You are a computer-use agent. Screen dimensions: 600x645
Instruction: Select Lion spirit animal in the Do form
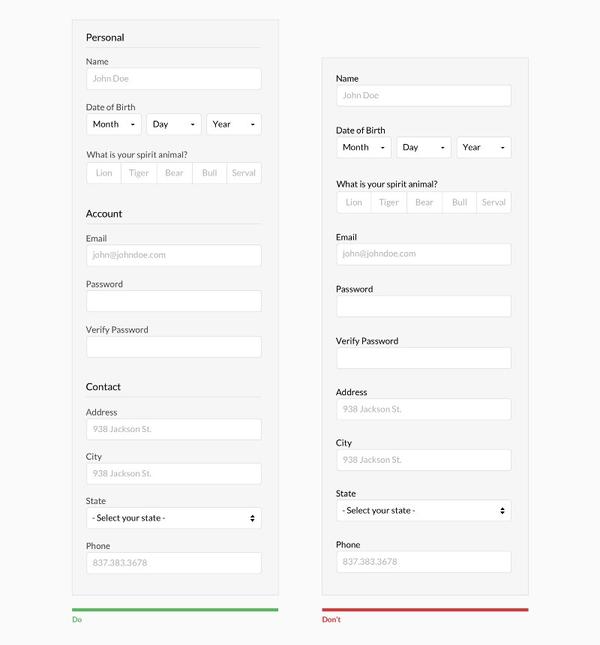(x=104, y=173)
